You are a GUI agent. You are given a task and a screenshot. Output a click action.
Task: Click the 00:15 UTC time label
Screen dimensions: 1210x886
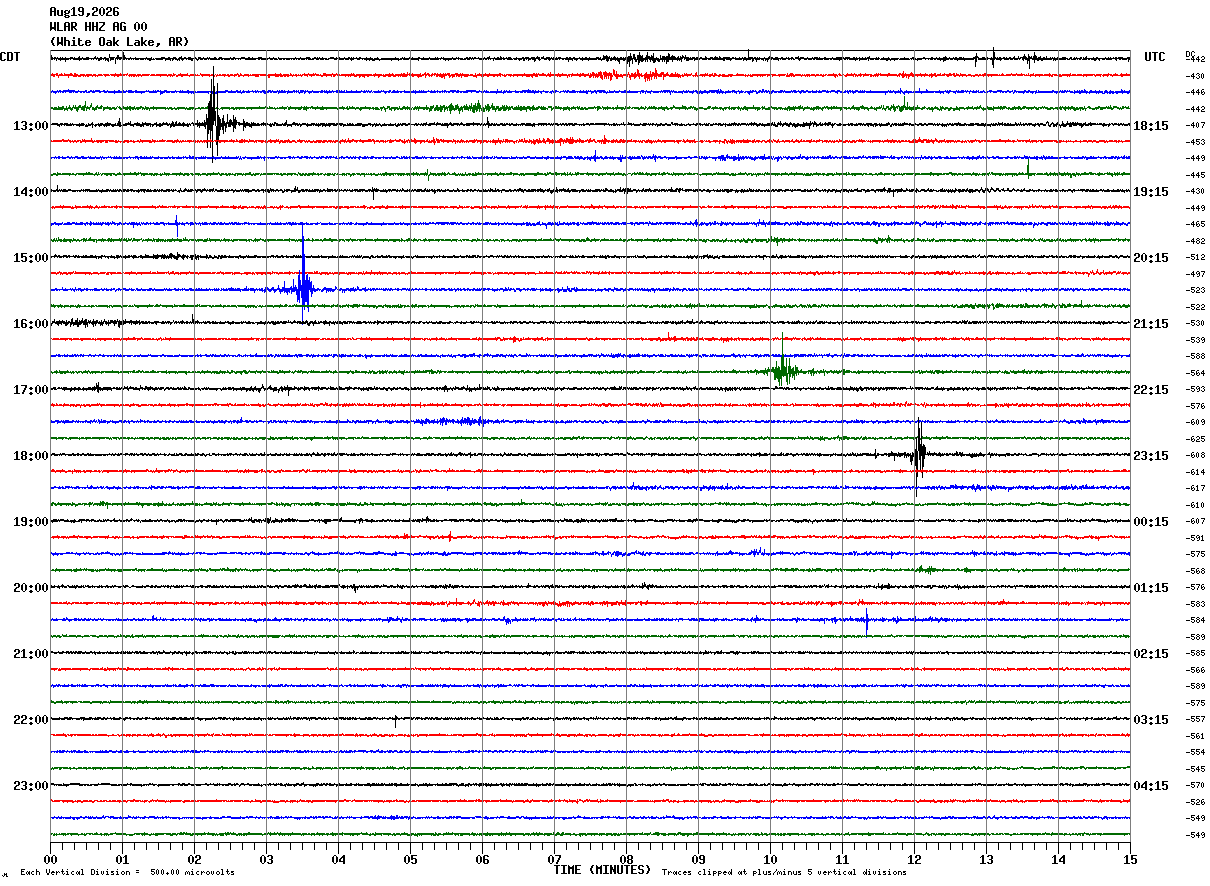coord(1151,522)
